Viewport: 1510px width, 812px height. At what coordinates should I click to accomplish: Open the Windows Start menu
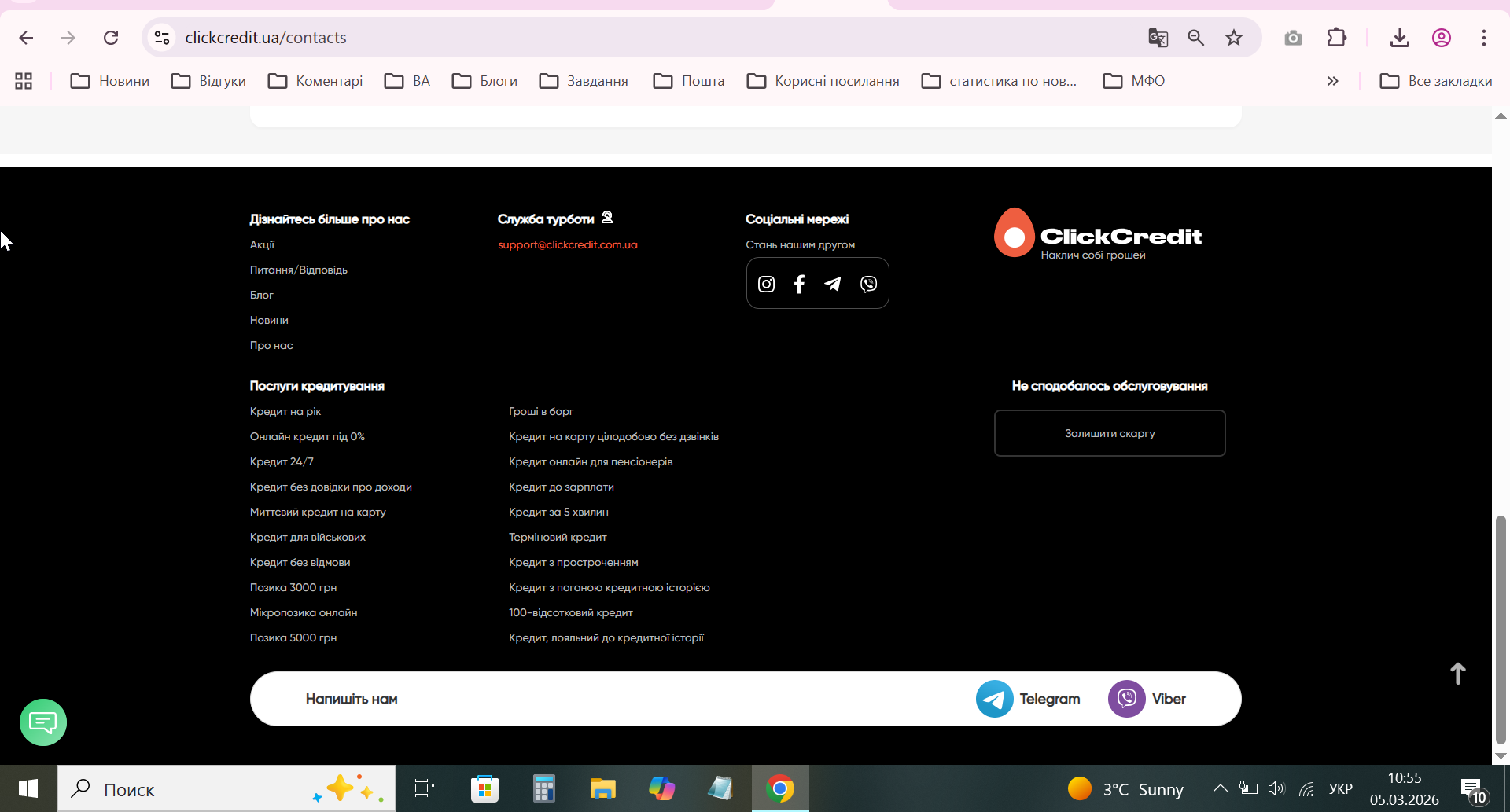28,788
